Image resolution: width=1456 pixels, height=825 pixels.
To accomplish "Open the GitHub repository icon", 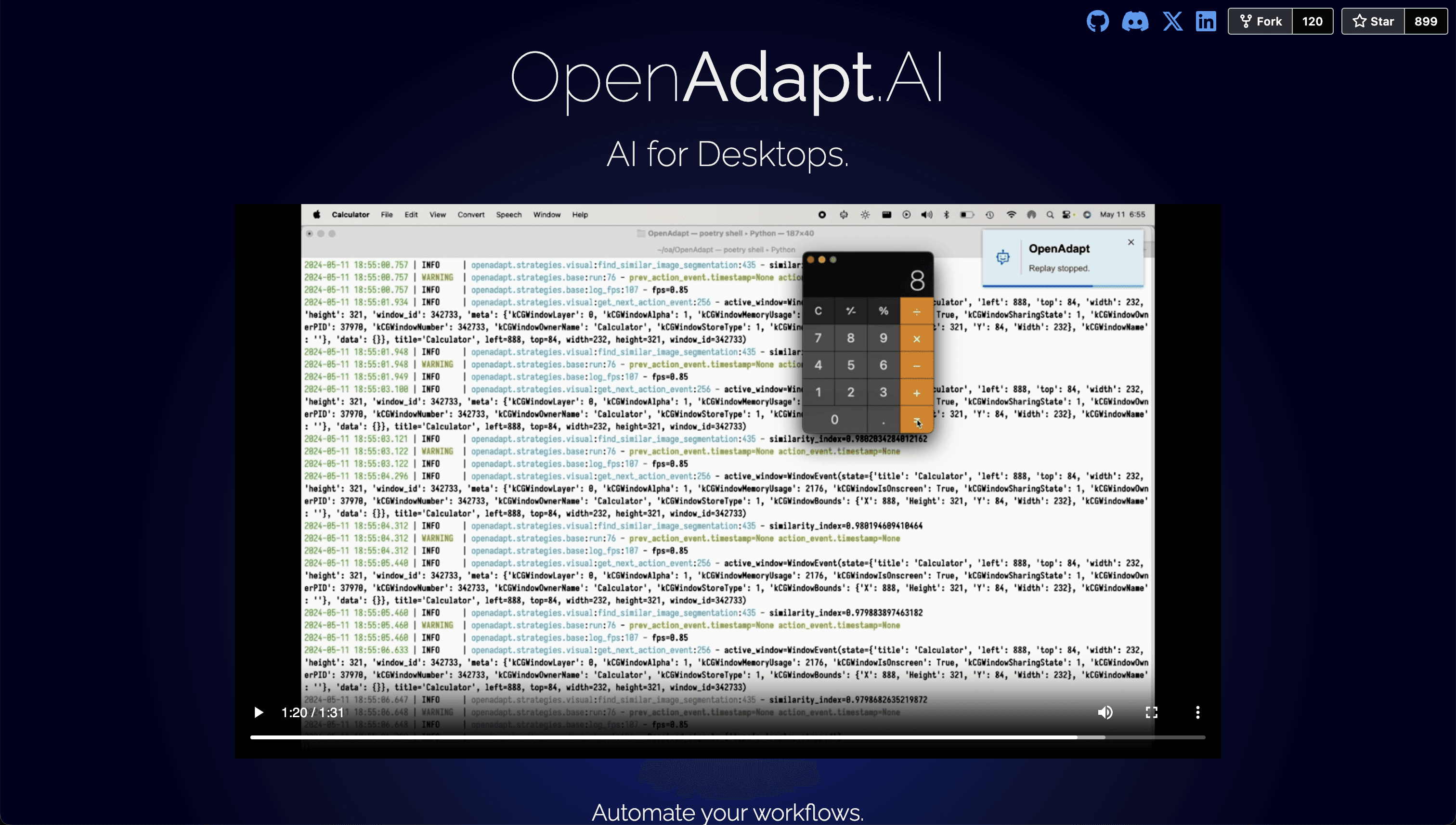I will pos(1098,21).
